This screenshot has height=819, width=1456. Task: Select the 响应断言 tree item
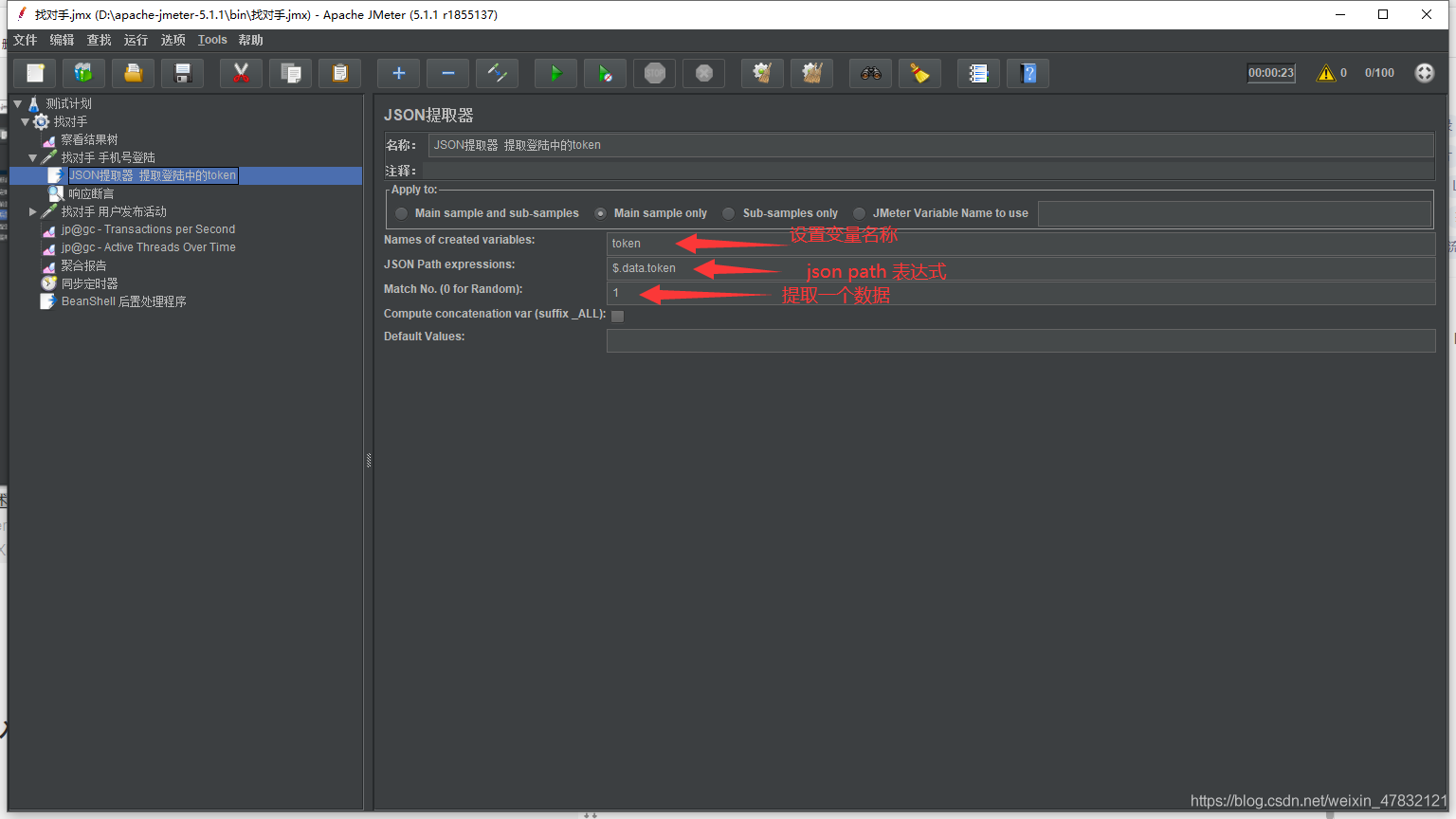pyautogui.click(x=91, y=193)
